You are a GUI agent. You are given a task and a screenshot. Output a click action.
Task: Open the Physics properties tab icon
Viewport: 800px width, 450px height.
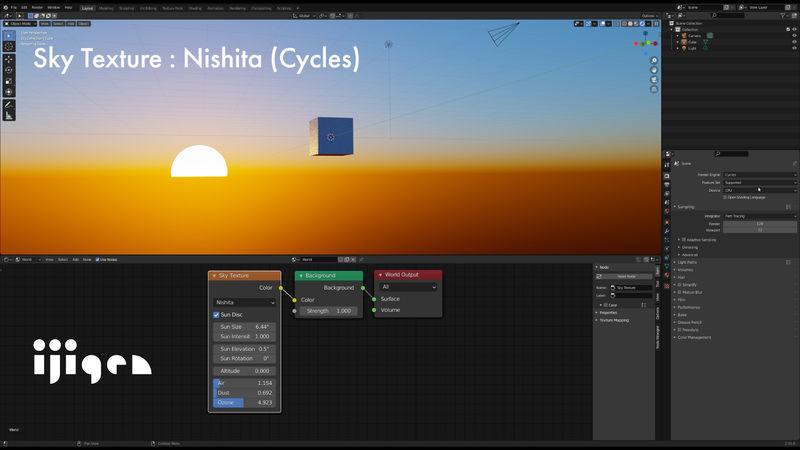(667, 248)
